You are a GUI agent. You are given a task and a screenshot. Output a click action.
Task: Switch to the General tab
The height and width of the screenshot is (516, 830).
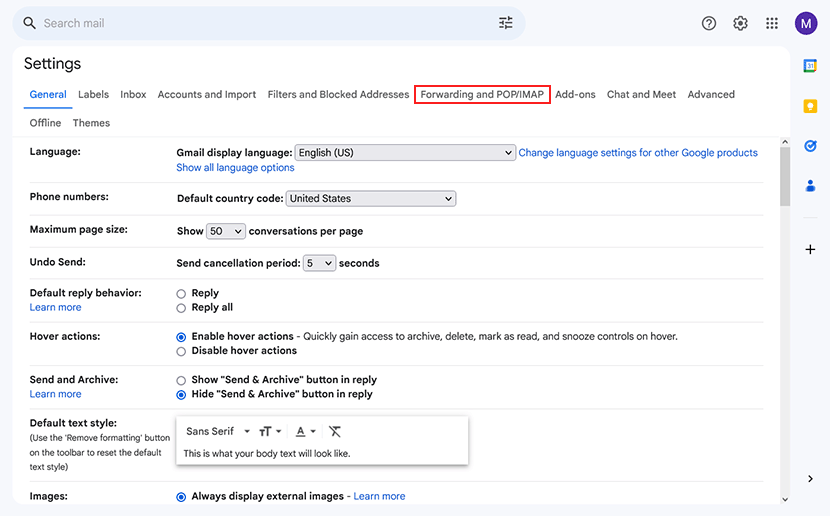click(48, 94)
